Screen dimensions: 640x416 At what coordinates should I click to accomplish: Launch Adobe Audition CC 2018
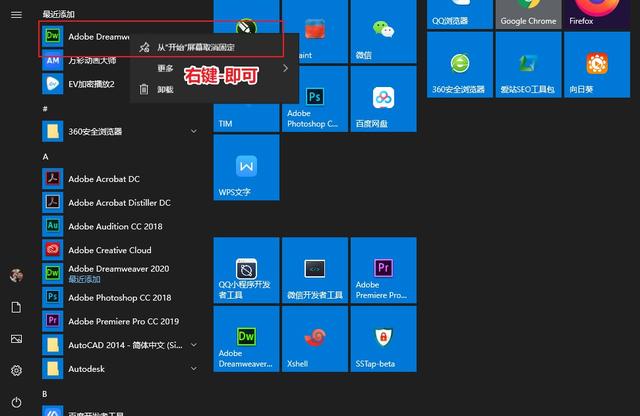pyautogui.click(x=121, y=226)
